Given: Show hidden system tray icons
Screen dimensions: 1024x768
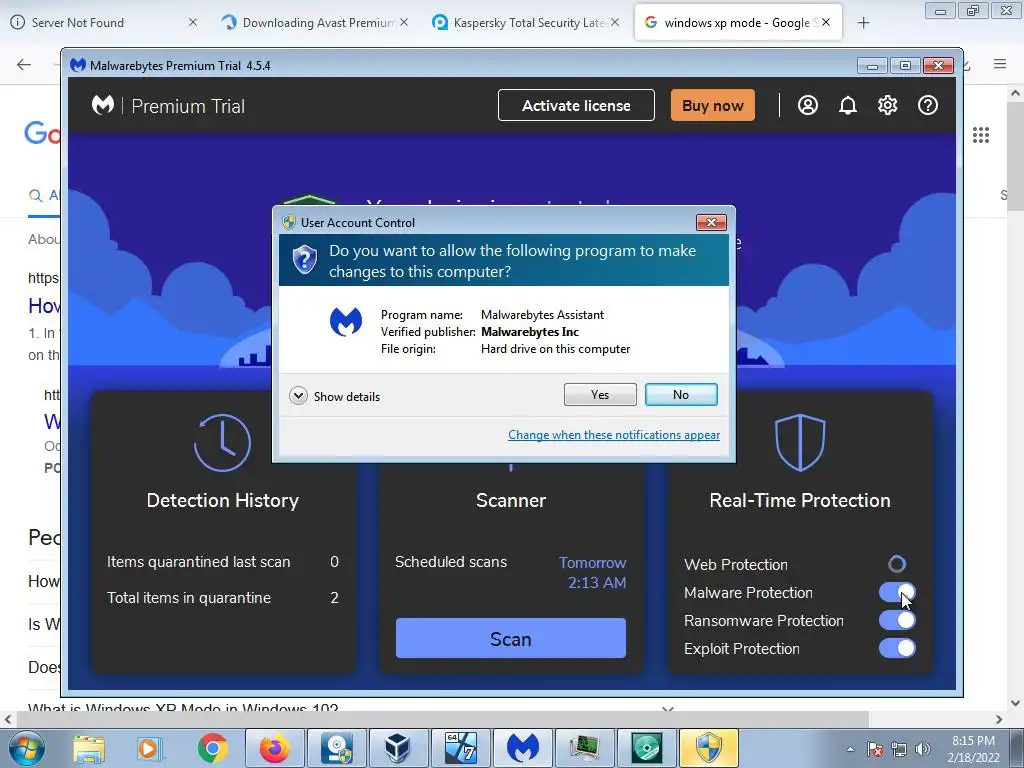Looking at the screenshot, I should point(850,749).
